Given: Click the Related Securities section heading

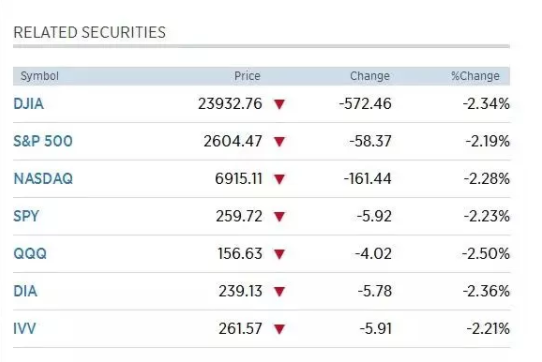Looking at the screenshot, I should (90, 33).
